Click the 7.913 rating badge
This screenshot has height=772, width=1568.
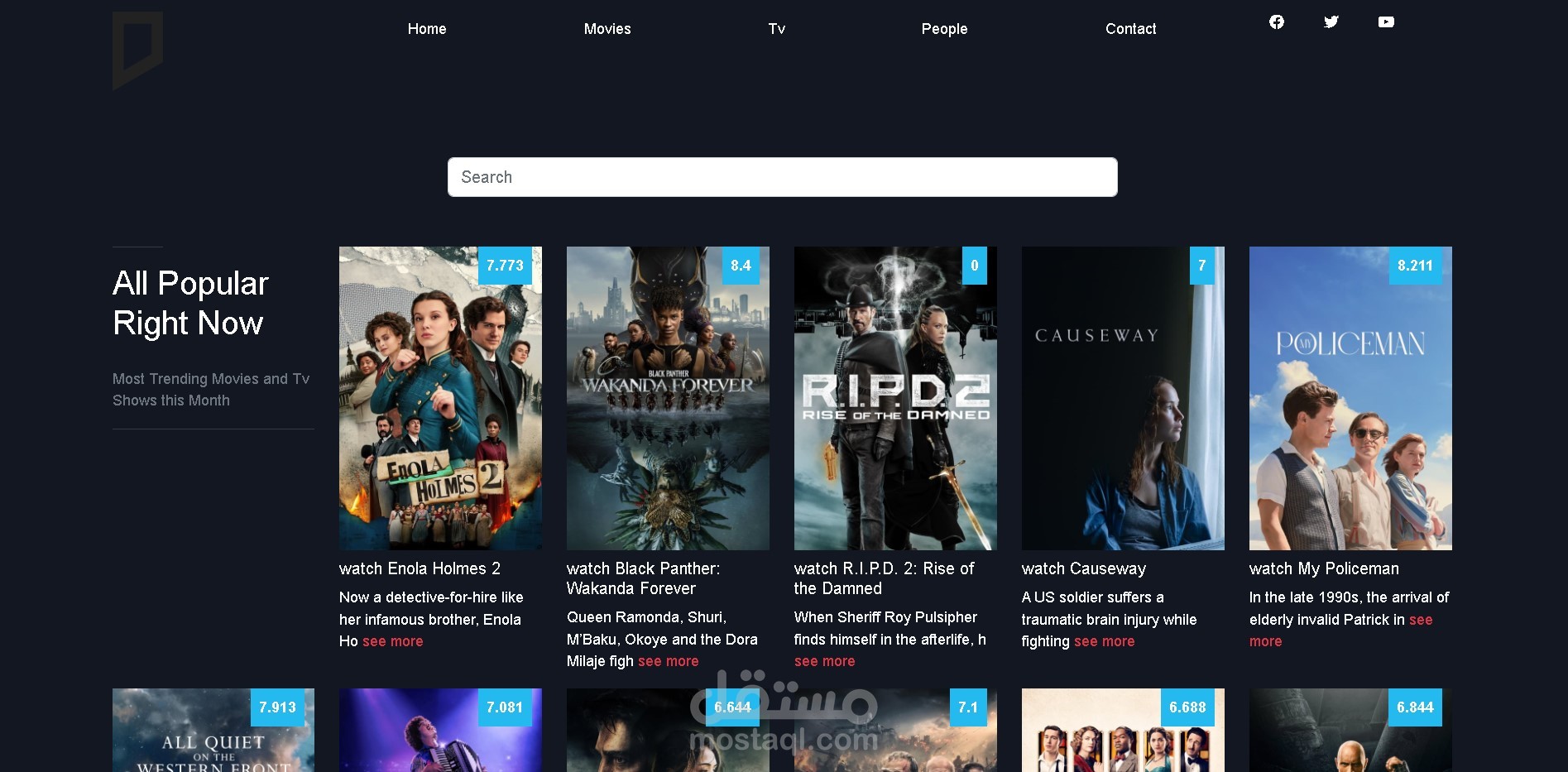pyautogui.click(x=277, y=707)
